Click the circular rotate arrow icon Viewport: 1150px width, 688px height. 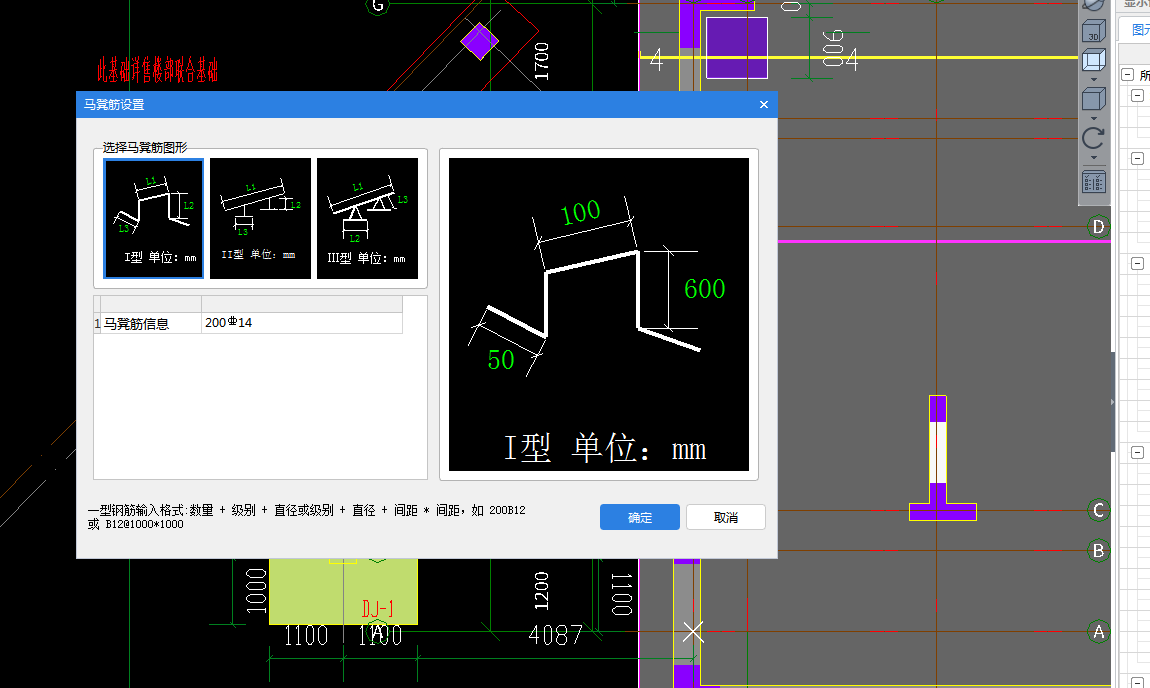click(1094, 138)
